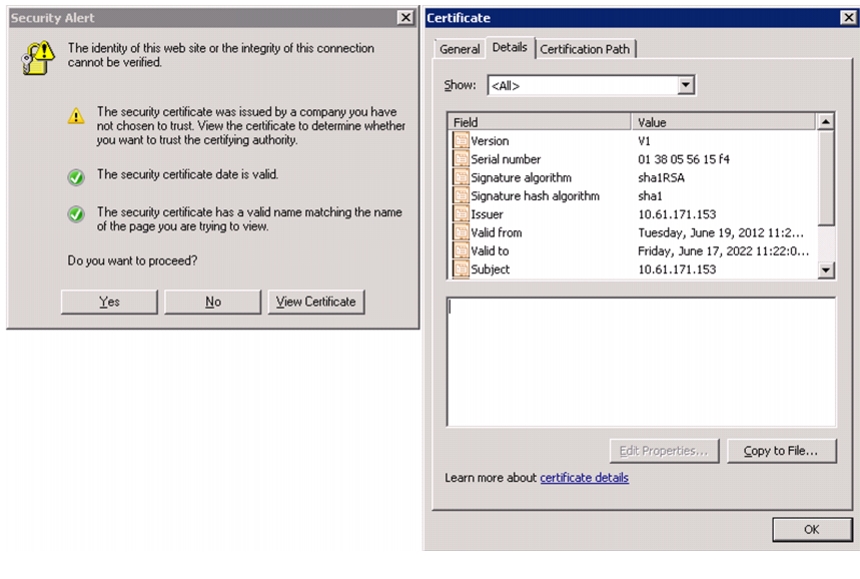Screen dimensions: 860x579
Task: Click the Signature hash algorithm field icon
Action: tap(461, 196)
